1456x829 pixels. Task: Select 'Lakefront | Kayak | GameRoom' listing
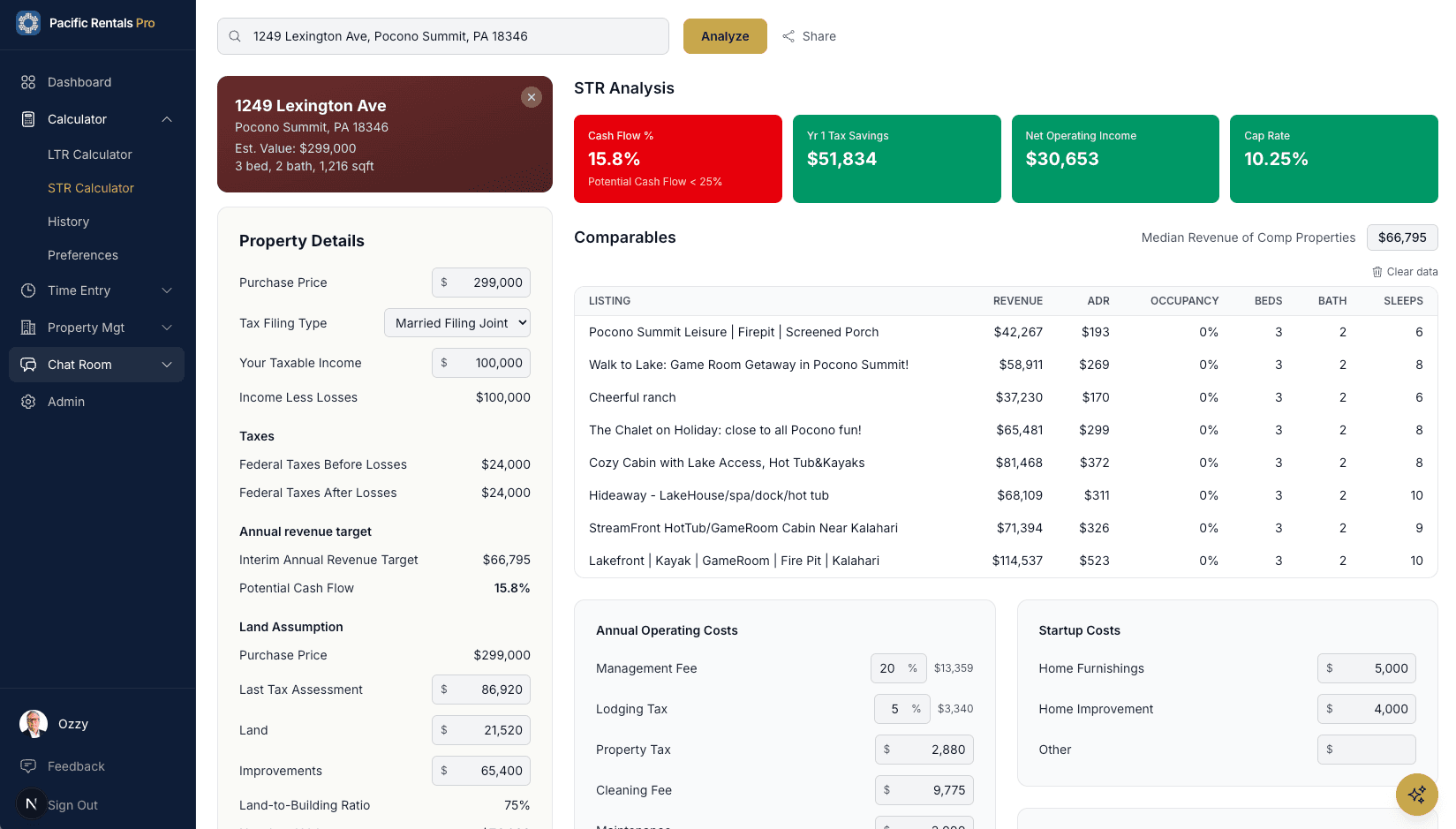coord(1006,561)
